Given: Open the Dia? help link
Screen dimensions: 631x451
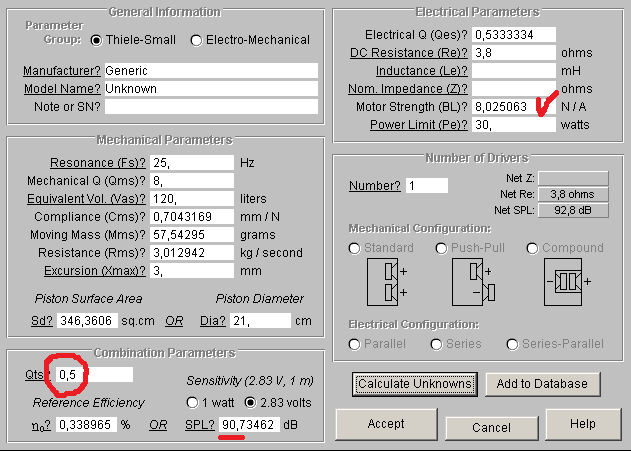Looking at the screenshot, I should click(x=212, y=321).
